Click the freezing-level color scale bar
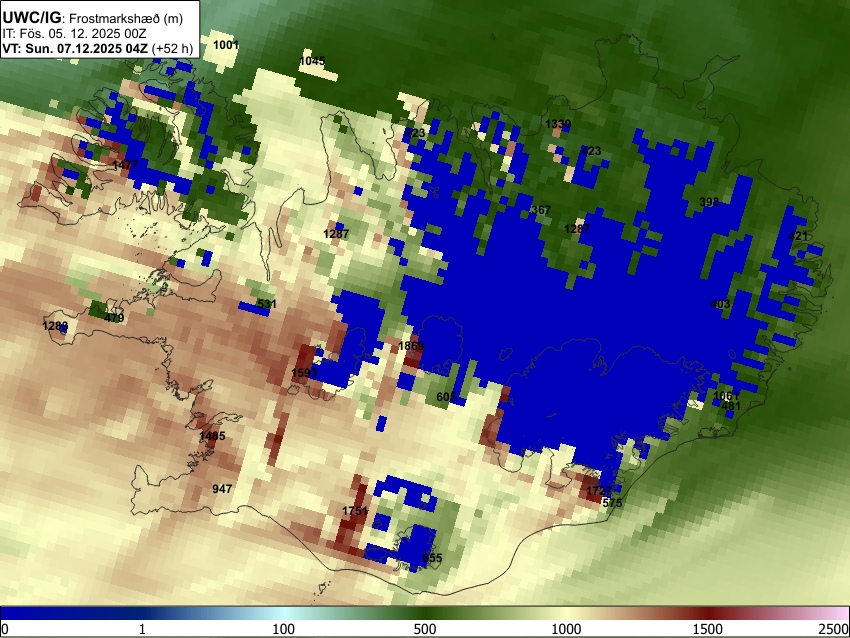The image size is (850, 638). click(425, 614)
